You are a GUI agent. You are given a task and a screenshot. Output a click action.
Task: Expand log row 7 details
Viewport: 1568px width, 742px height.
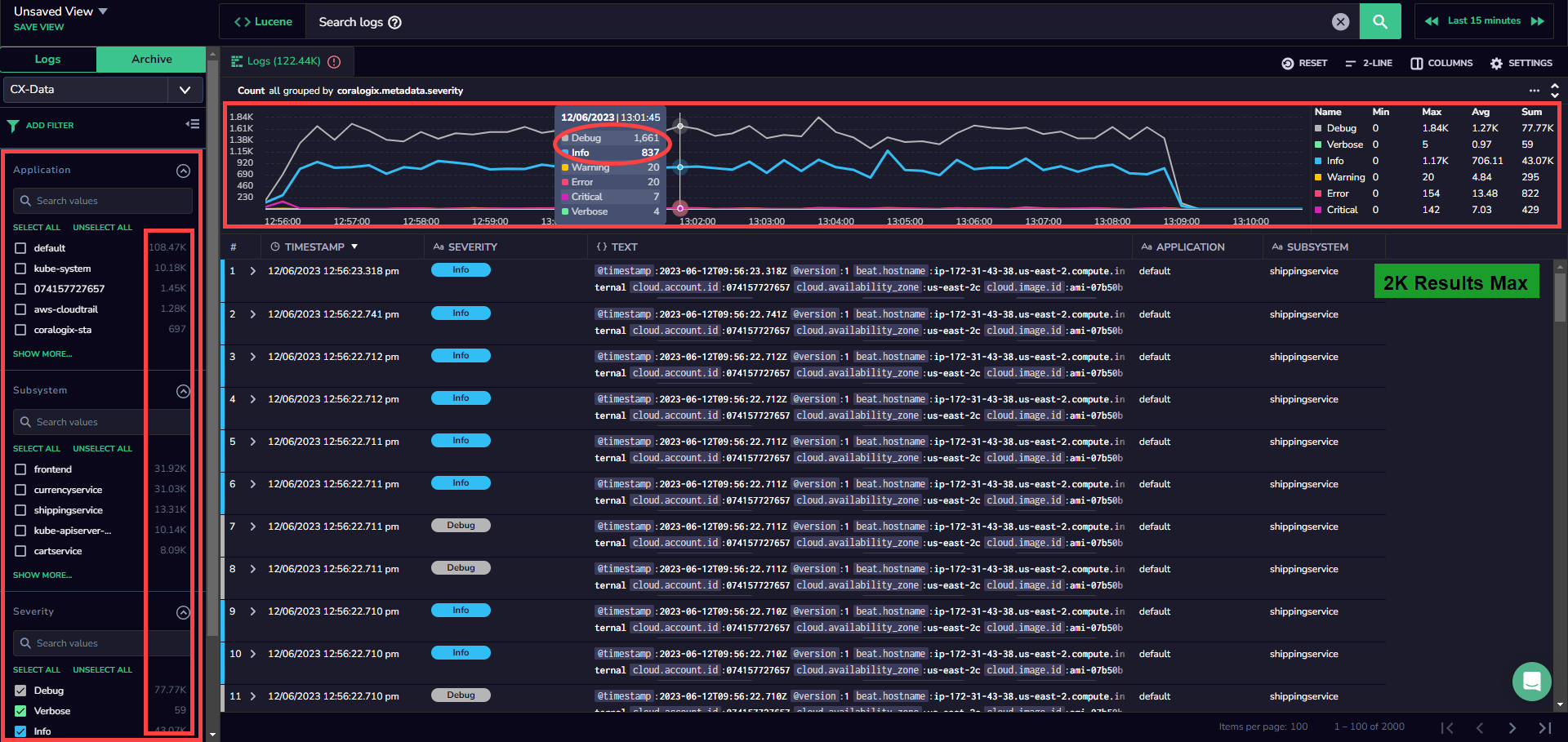click(x=253, y=527)
